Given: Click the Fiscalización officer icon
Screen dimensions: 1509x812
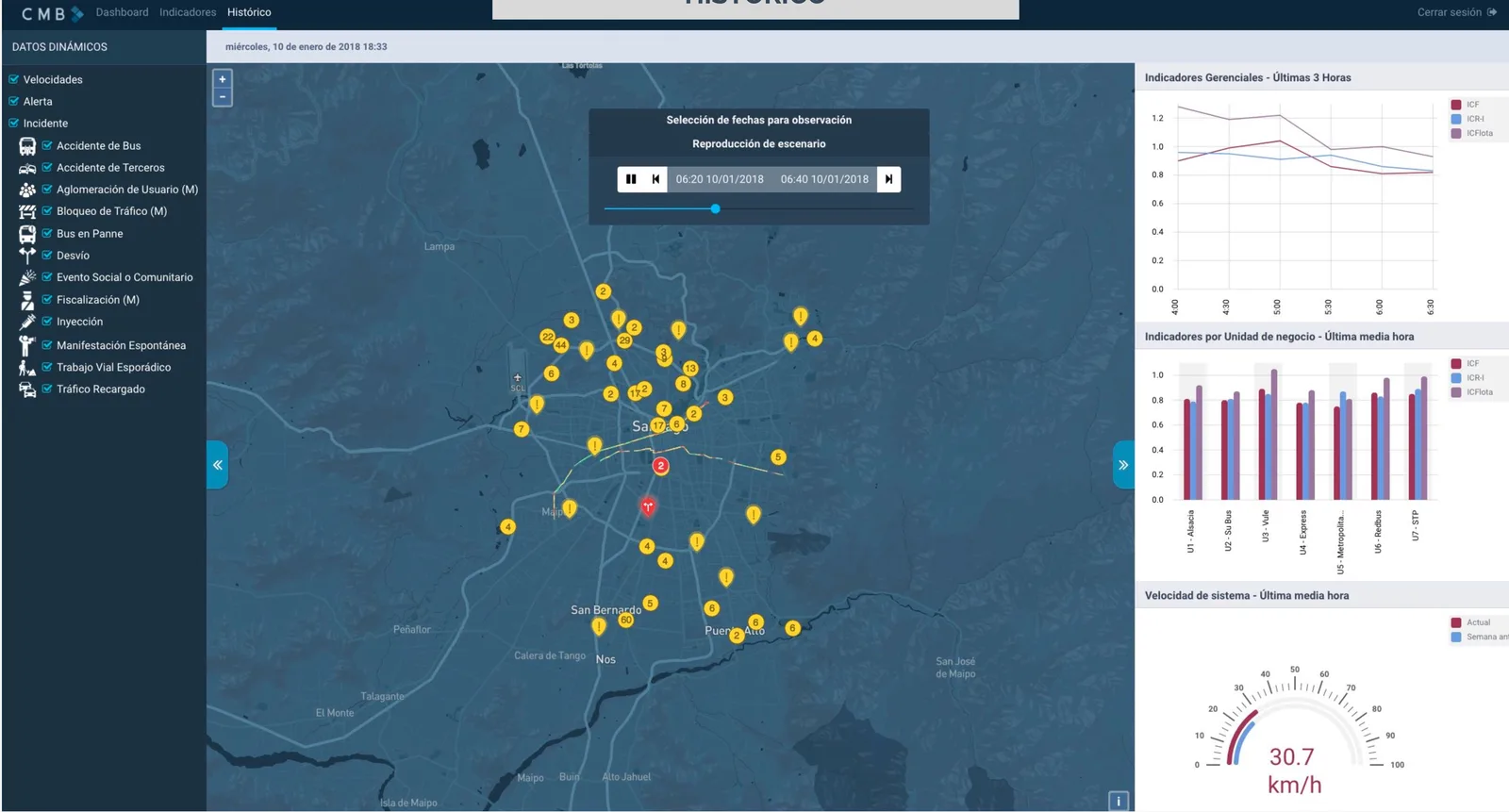Looking at the screenshot, I should [27, 300].
